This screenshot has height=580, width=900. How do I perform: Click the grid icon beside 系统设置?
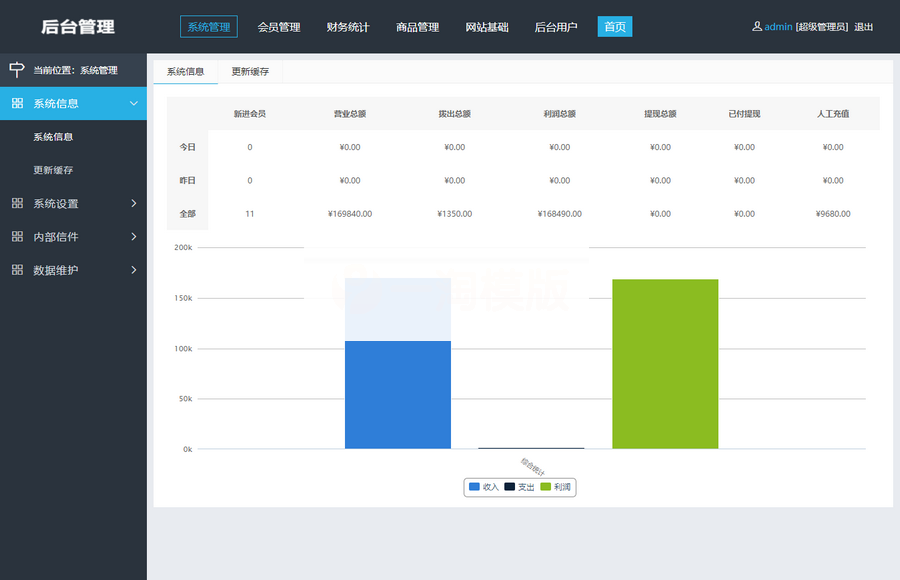[x=17, y=204]
